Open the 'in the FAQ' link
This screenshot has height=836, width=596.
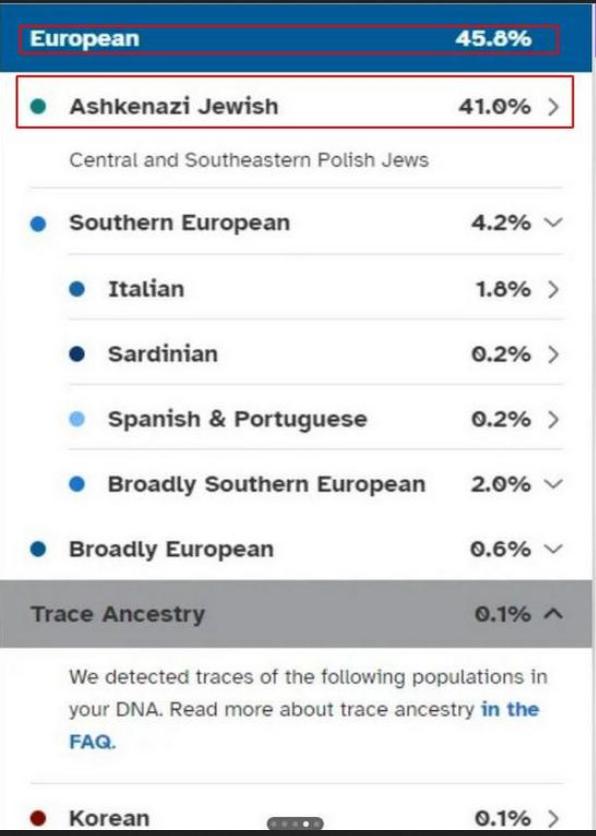click(304, 726)
